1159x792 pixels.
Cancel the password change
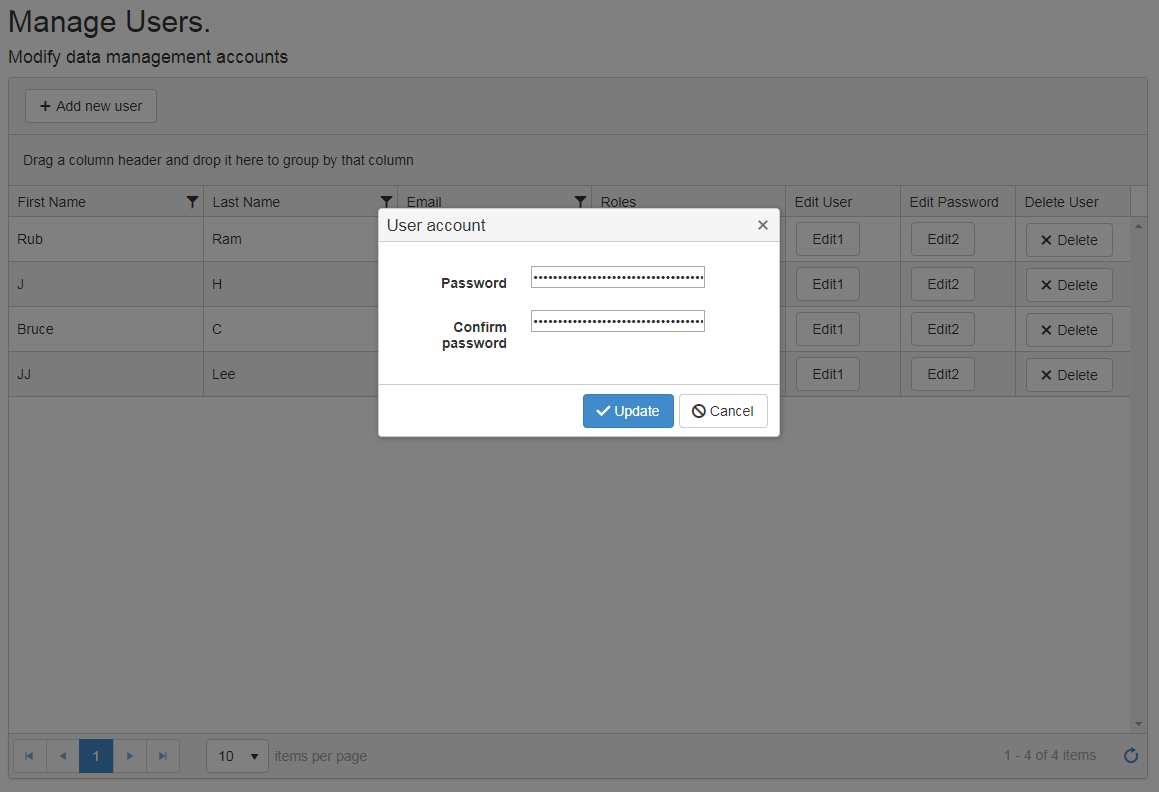(x=723, y=411)
